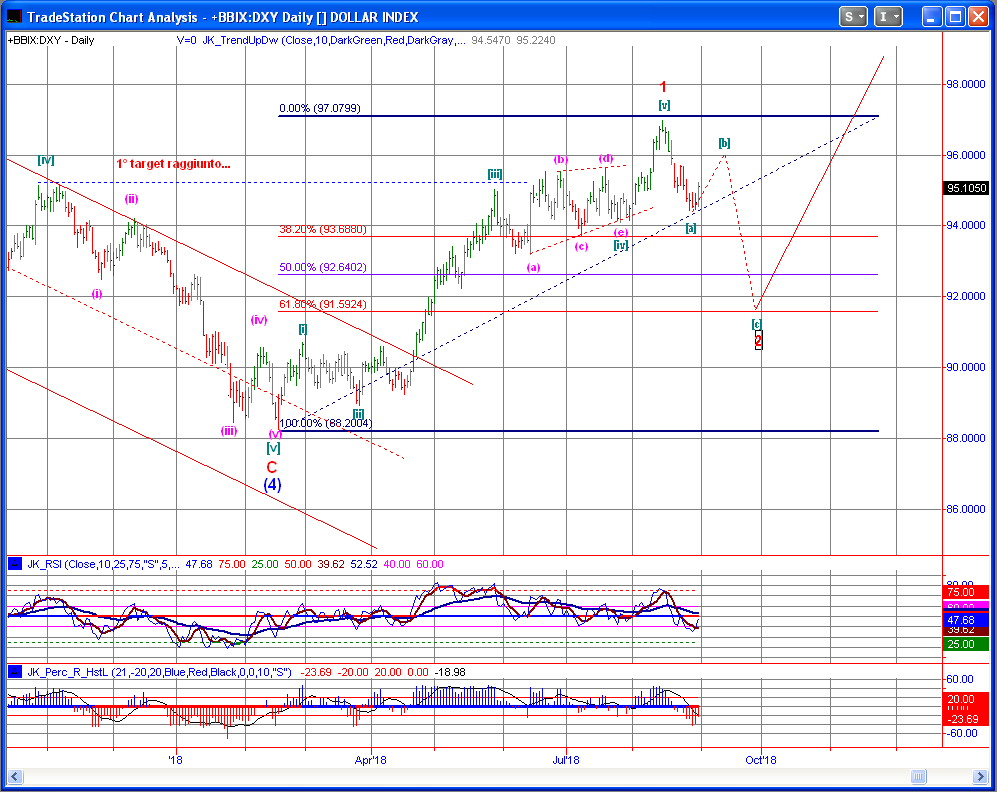Select the '+BBIX:DXY - Daily' symbol label

51,40
